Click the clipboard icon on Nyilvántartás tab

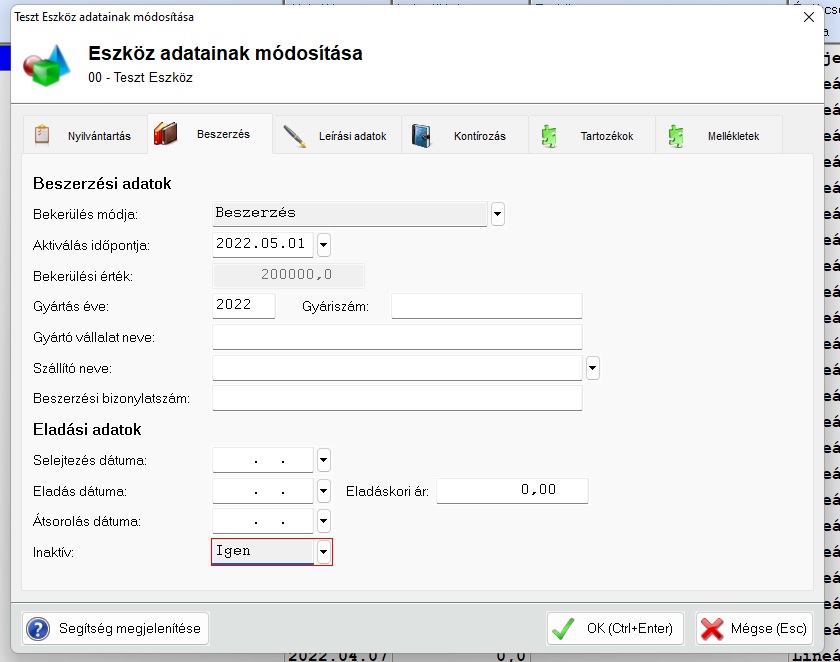pos(42,135)
